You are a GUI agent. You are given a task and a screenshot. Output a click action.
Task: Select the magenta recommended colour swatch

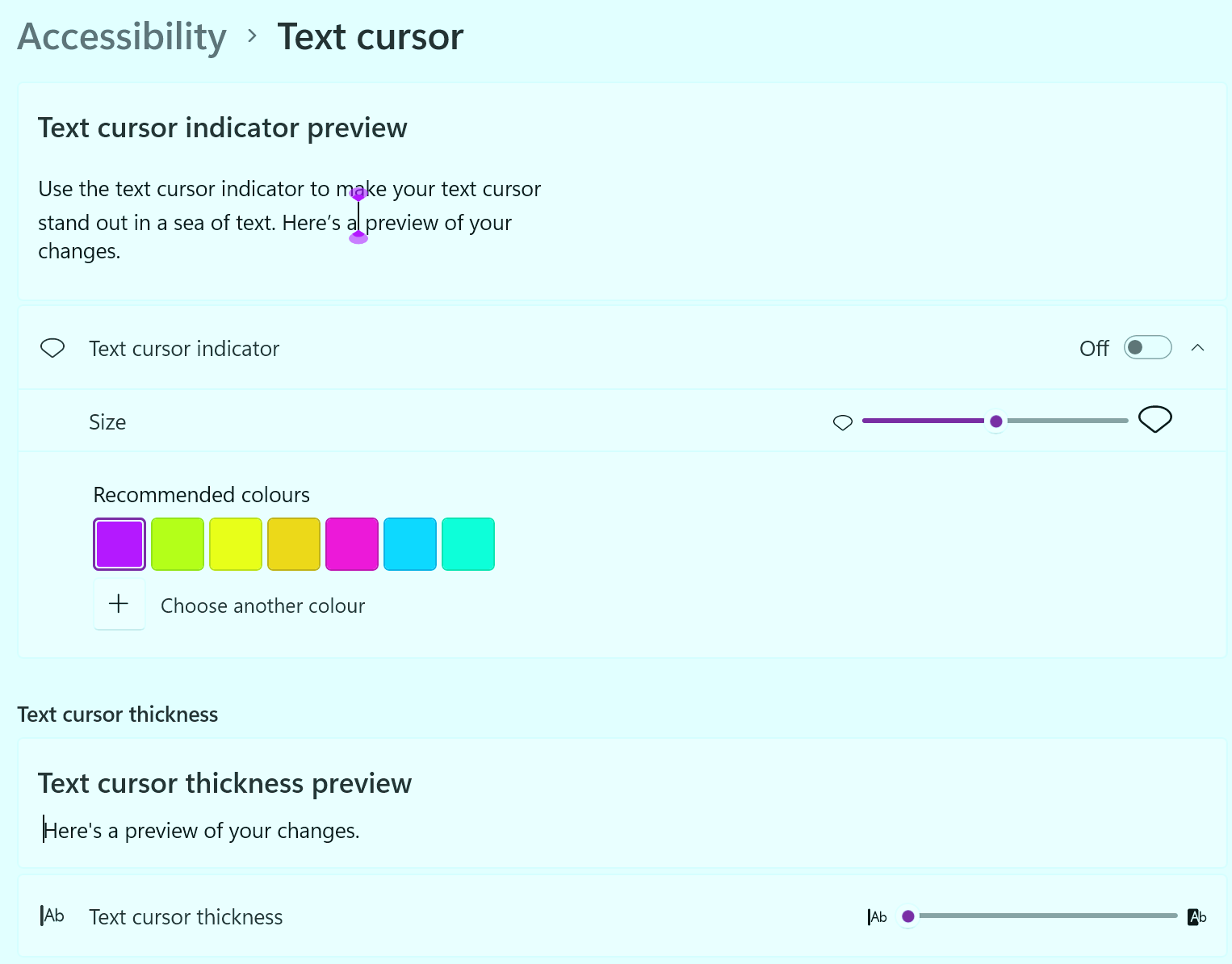click(352, 543)
